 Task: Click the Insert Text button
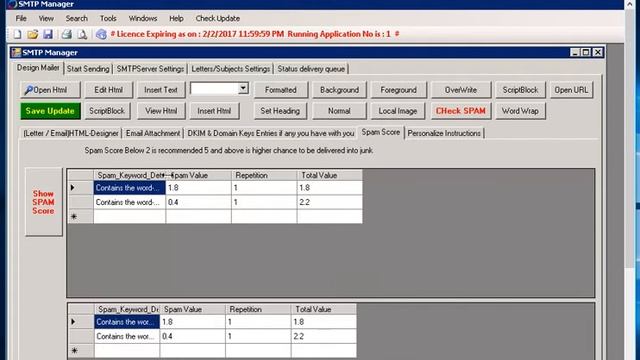click(x=160, y=90)
